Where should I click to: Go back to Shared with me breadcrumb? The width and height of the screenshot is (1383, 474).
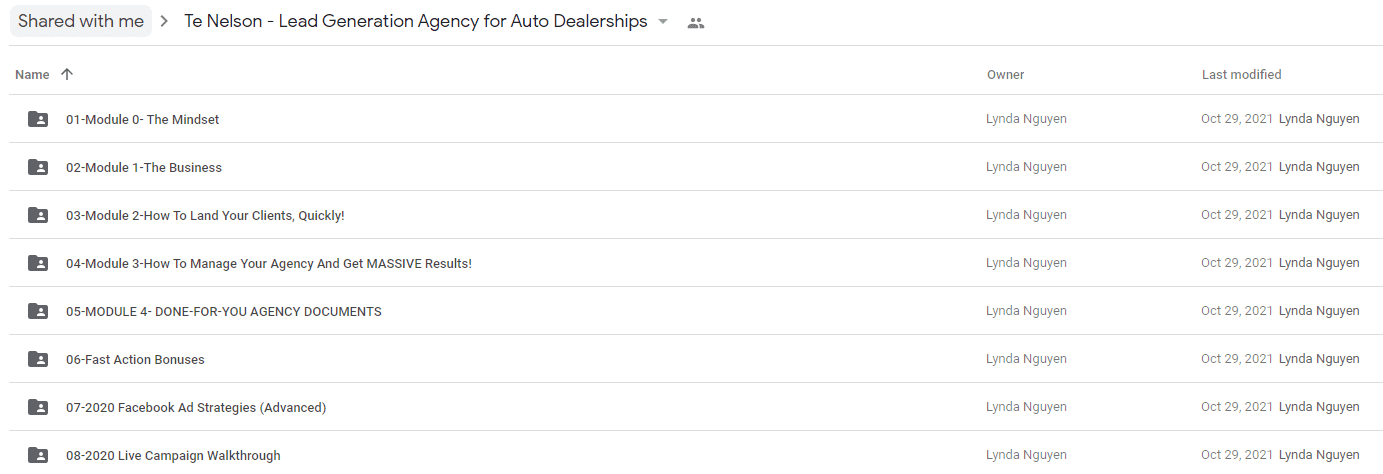[x=81, y=21]
